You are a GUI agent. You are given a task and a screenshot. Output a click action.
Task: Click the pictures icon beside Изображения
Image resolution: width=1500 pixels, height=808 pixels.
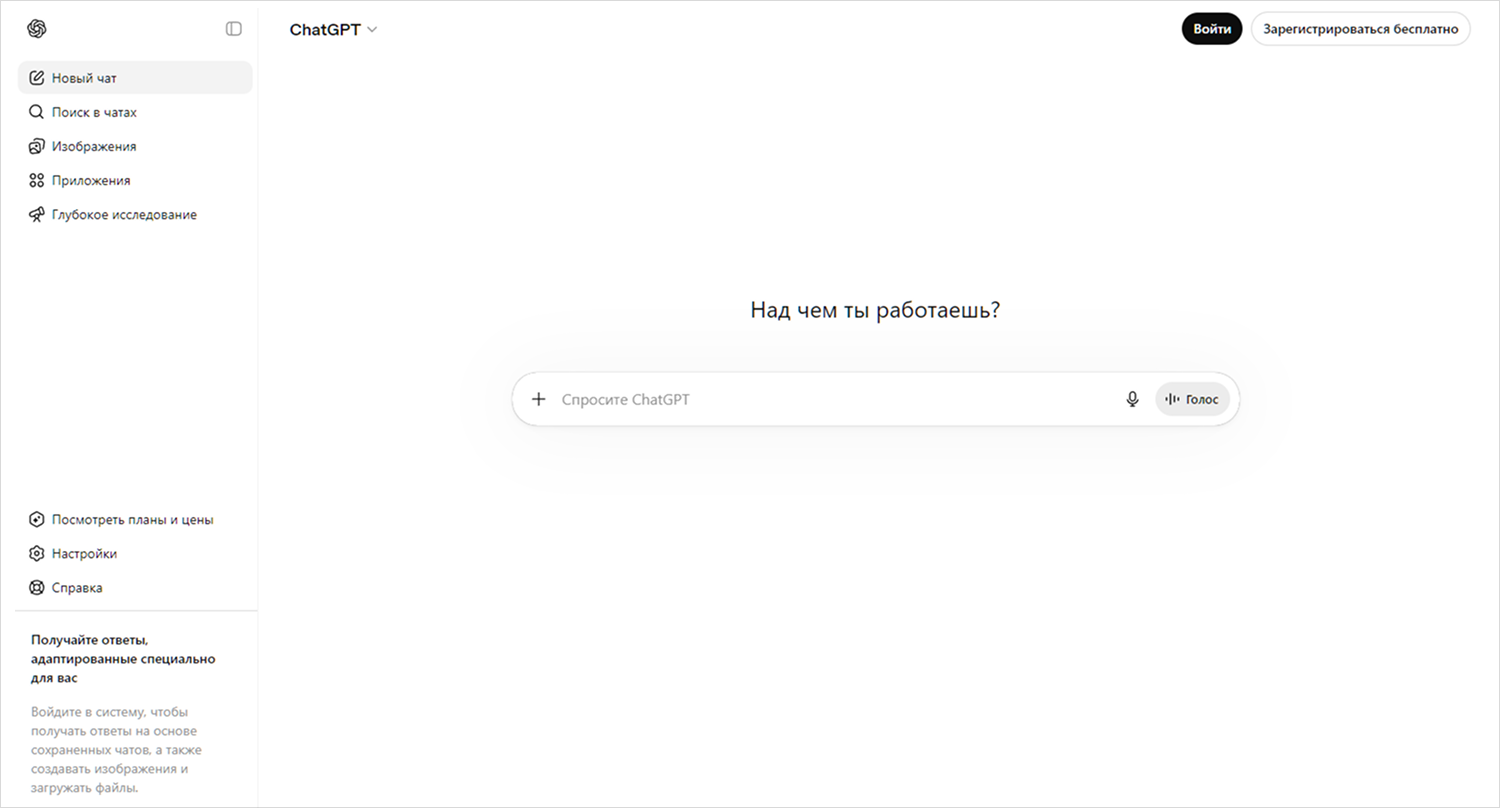(37, 146)
